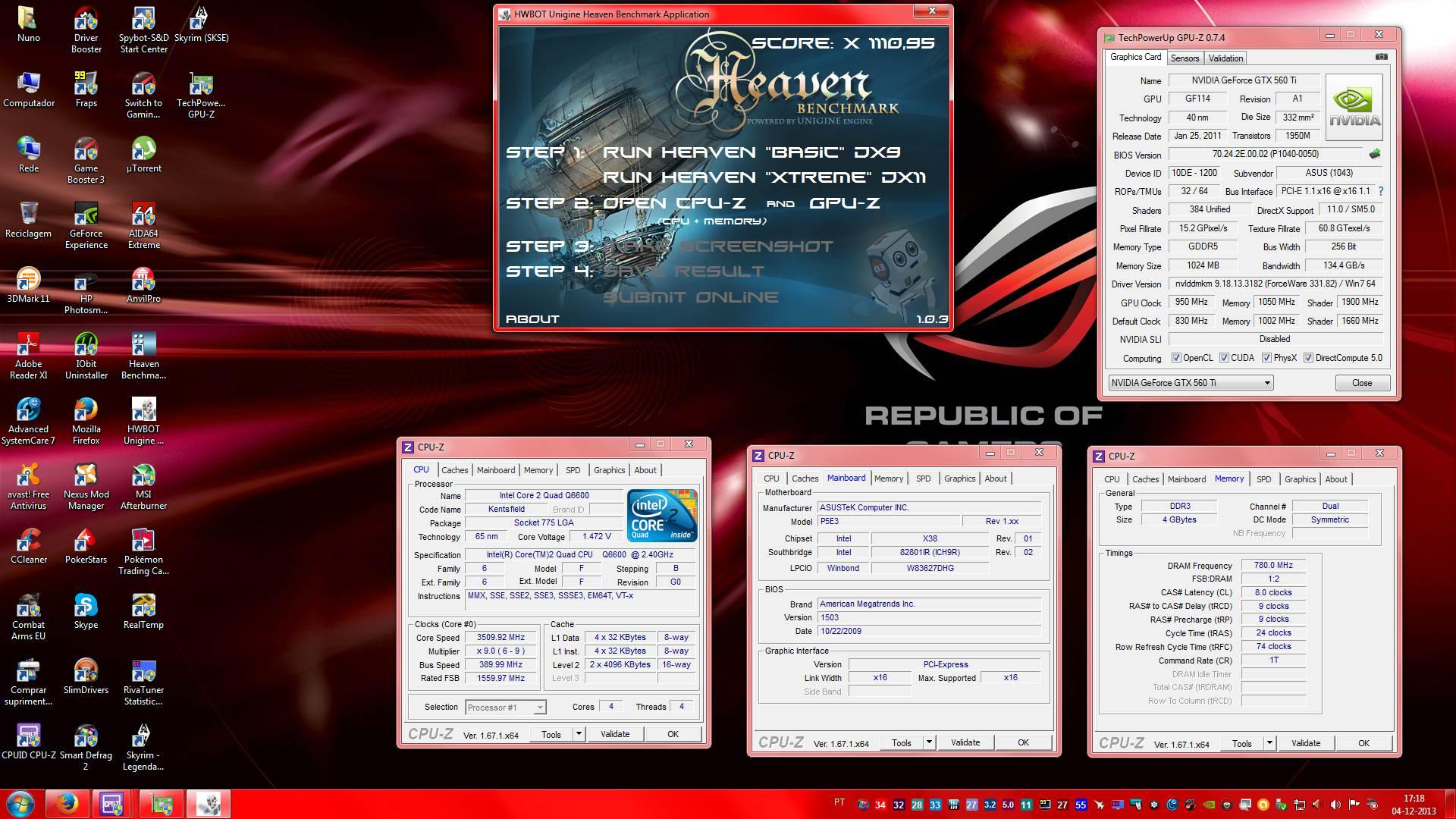Open RealTemp desktop shortcut
Screen dimensions: 1456x819
tap(143, 611)
